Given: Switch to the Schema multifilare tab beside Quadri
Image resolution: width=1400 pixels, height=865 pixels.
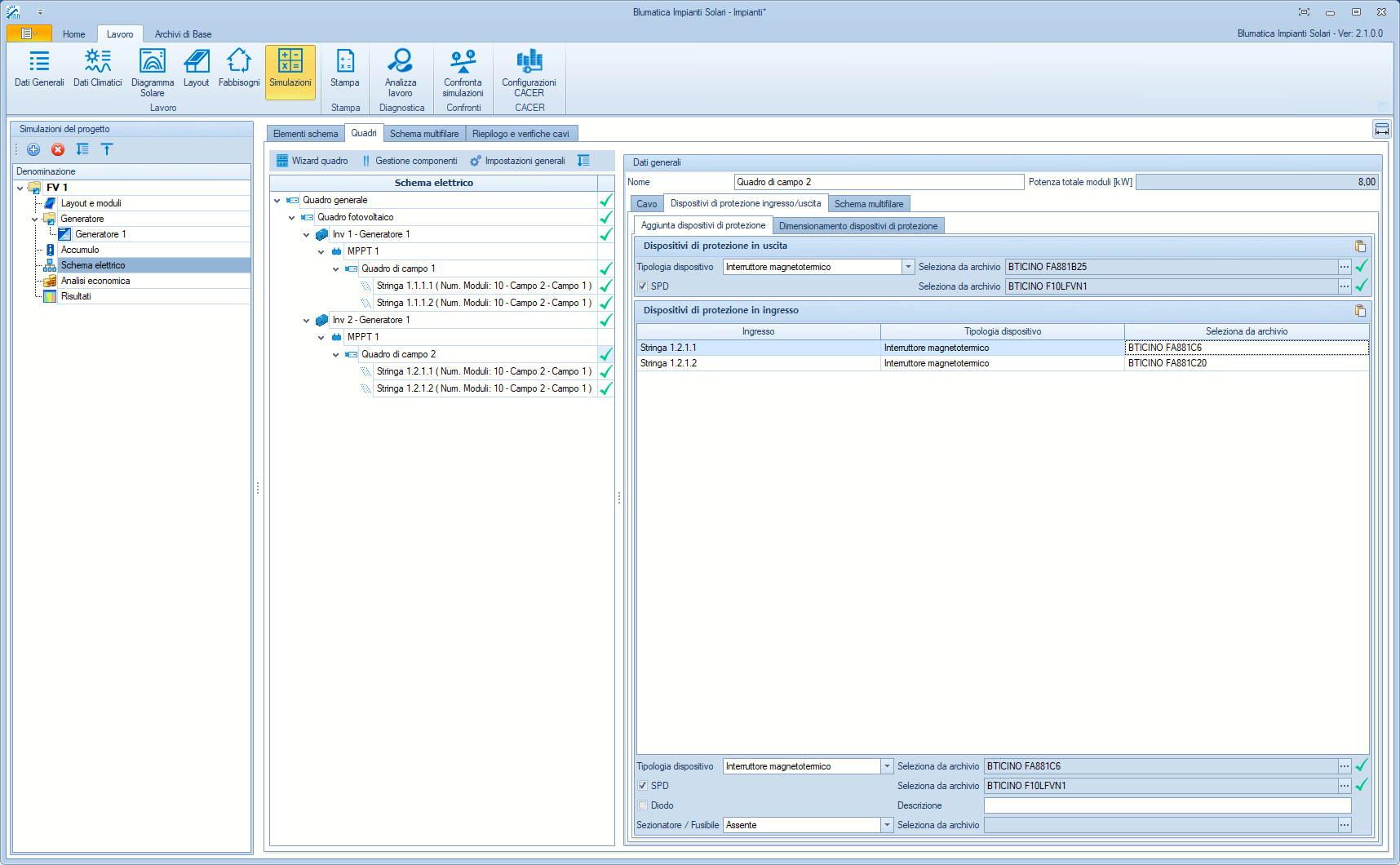Looking at the screenshot, I should click(x=424, y=134).
